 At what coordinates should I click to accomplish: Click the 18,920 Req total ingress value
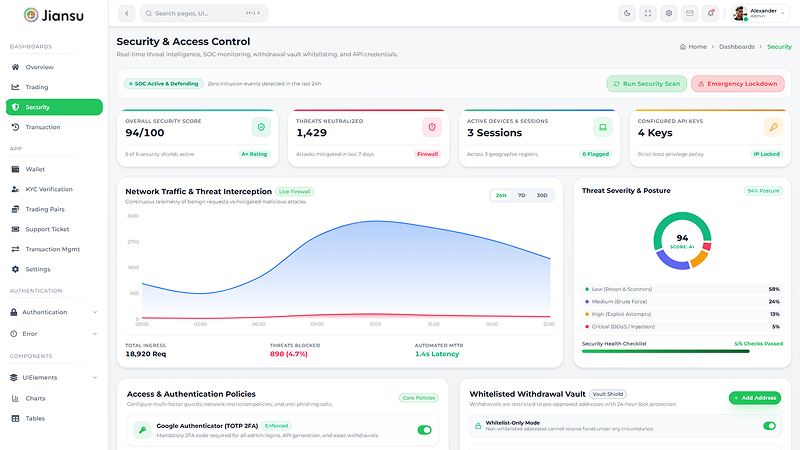point(146,354)
